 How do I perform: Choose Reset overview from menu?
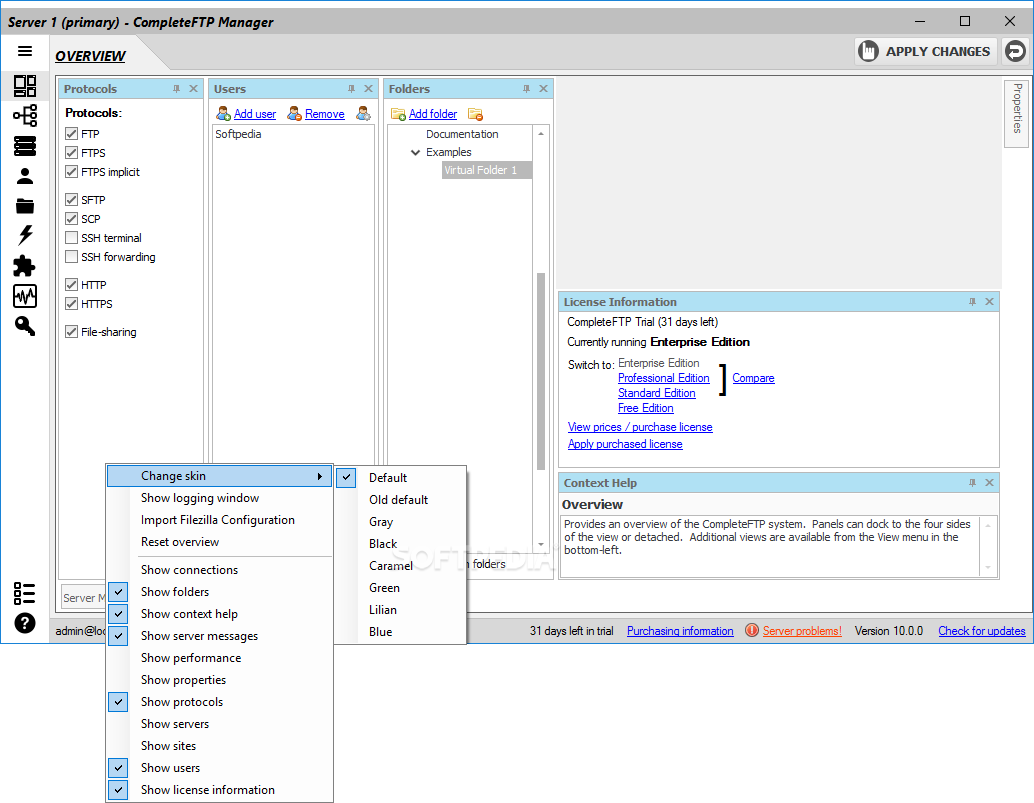point(219,542)
